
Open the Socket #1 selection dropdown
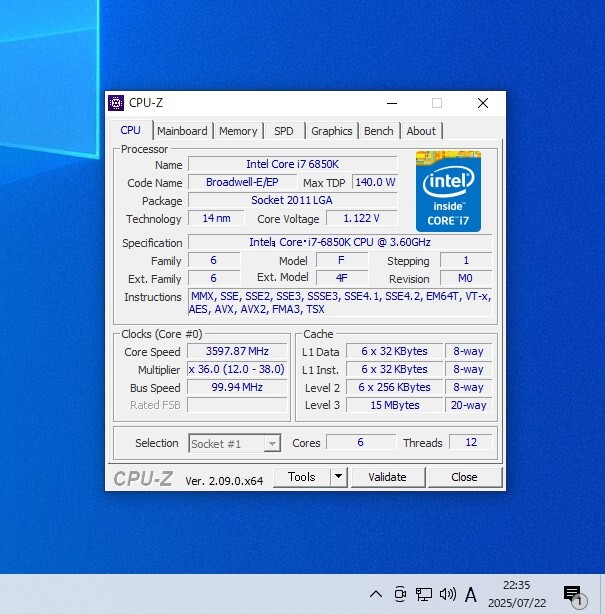coord(235,443)
